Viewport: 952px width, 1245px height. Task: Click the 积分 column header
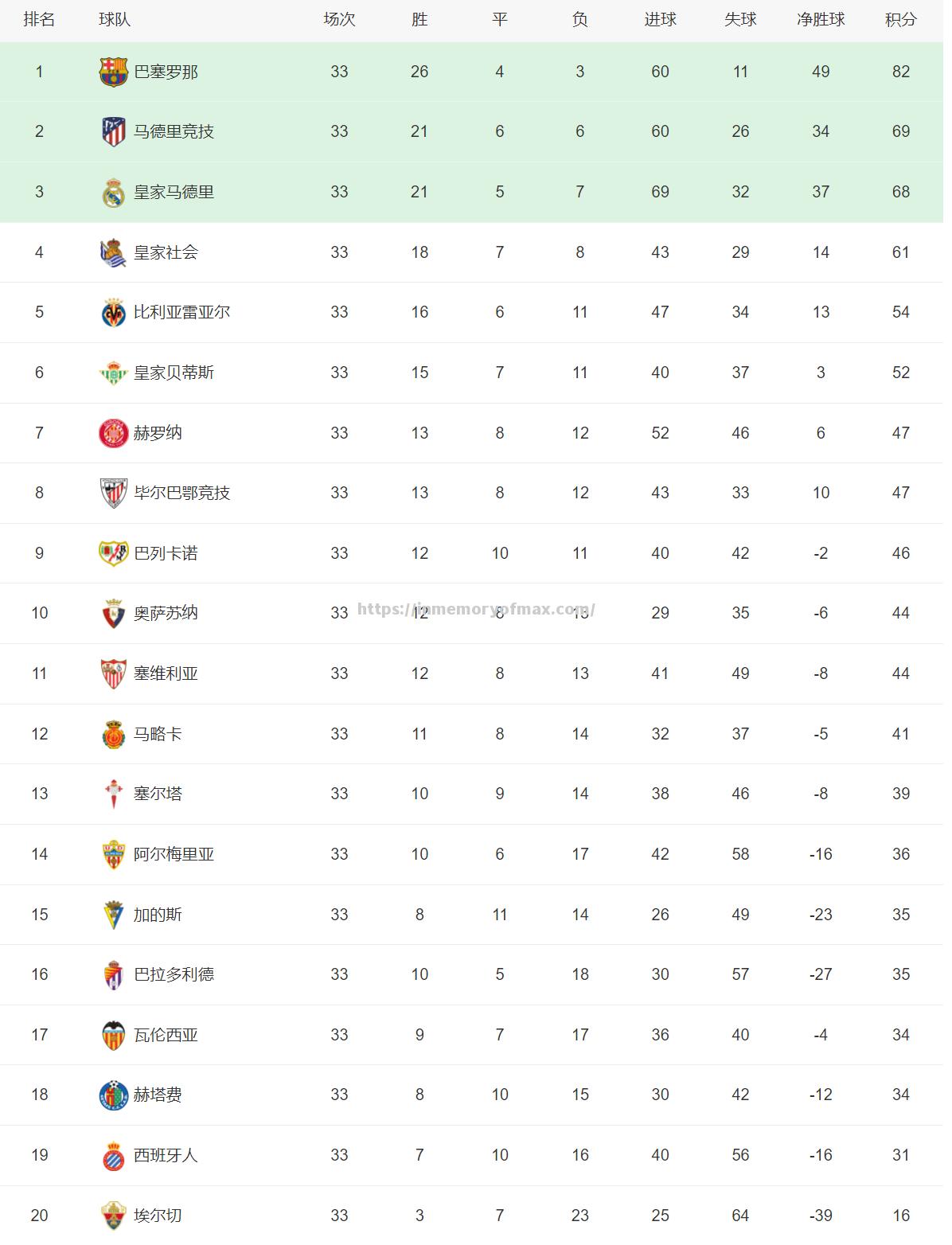tap(900, 20)
